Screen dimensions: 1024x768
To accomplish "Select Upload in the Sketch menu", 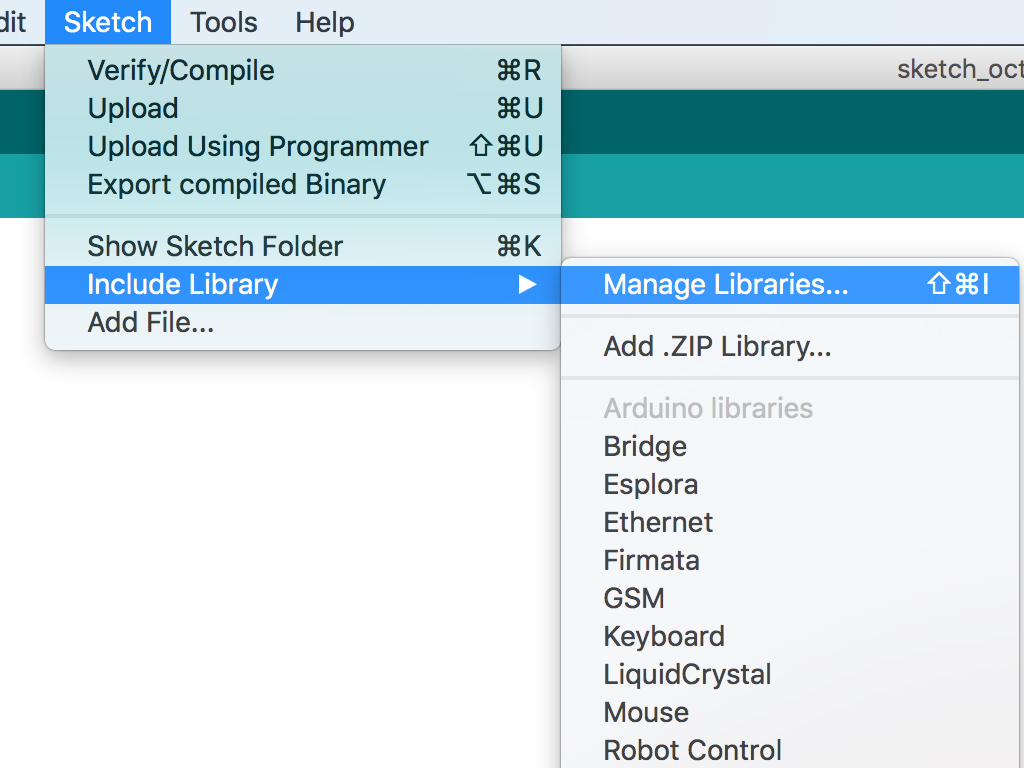I will [x=303, y=108].
